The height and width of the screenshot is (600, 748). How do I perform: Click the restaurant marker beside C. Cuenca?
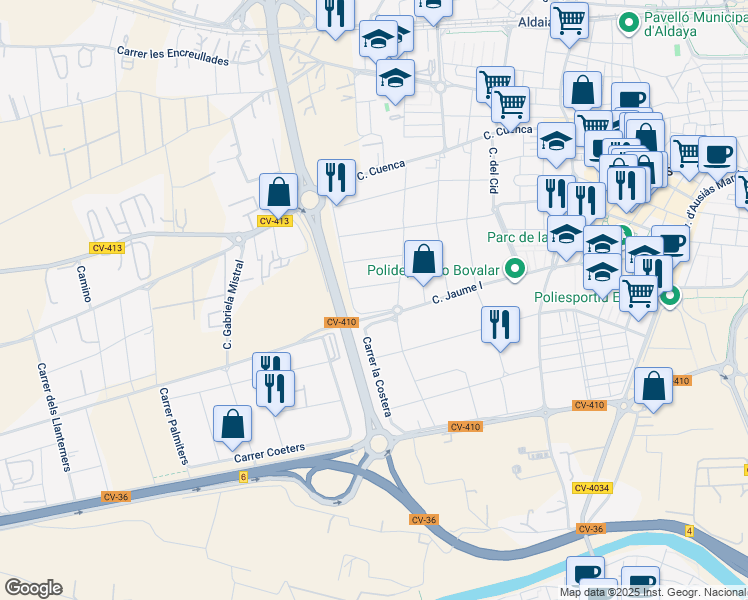pyautogui.click(x=336, y=178)
